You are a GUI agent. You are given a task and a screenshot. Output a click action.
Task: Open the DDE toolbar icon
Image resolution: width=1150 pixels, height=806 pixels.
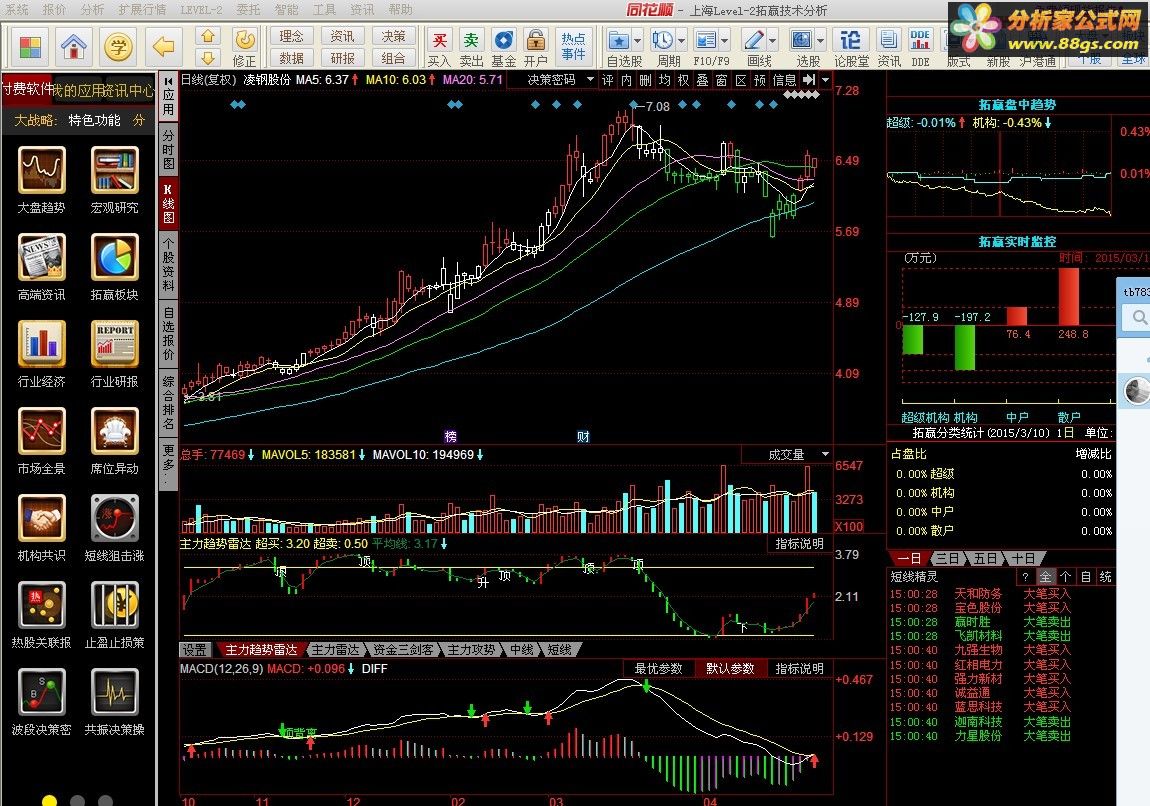[x=920, y=48]
